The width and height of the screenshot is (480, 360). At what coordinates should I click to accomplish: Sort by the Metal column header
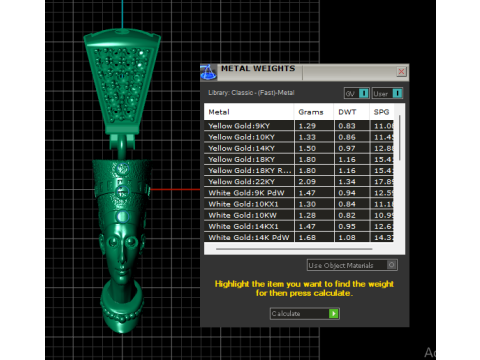(x=249, y=112)
